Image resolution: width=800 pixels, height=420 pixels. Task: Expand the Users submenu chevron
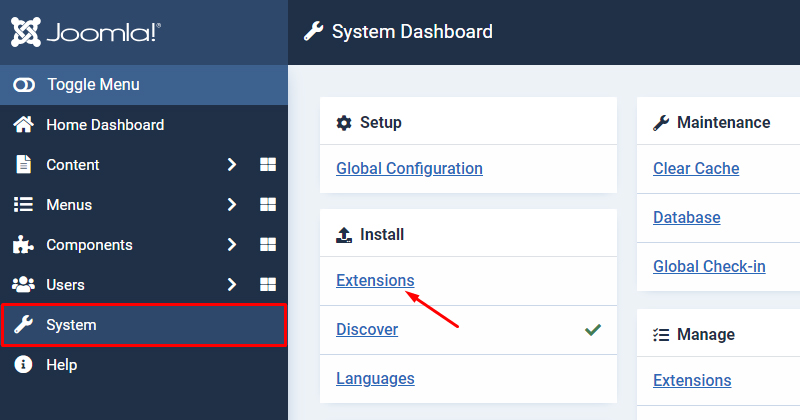point(231,285)
